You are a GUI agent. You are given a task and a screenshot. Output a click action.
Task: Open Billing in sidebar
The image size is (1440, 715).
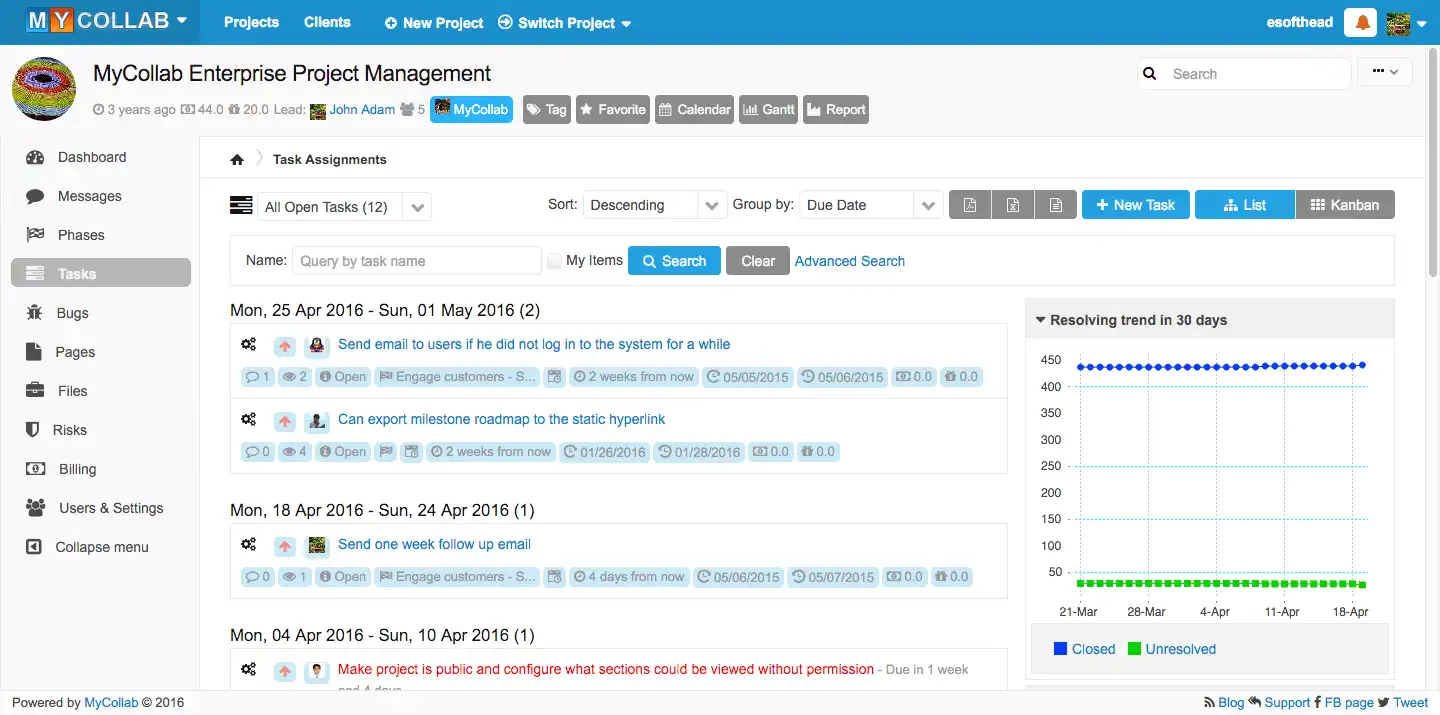click(100, 469)
